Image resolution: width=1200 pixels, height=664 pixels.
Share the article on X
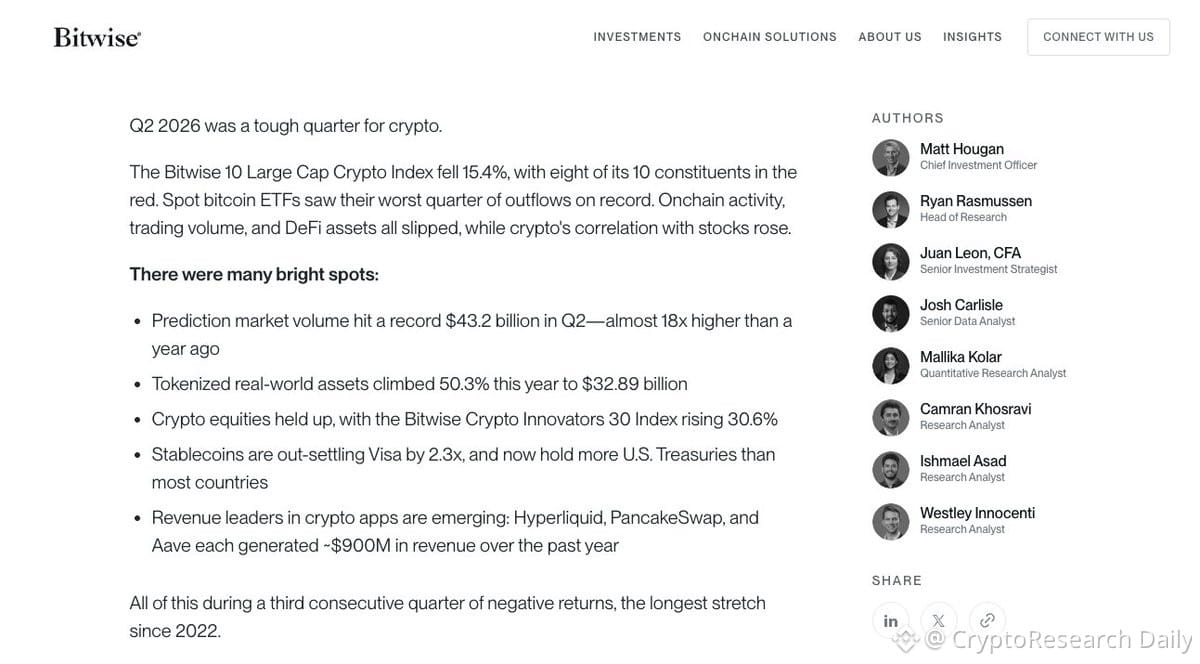[938, 620]
